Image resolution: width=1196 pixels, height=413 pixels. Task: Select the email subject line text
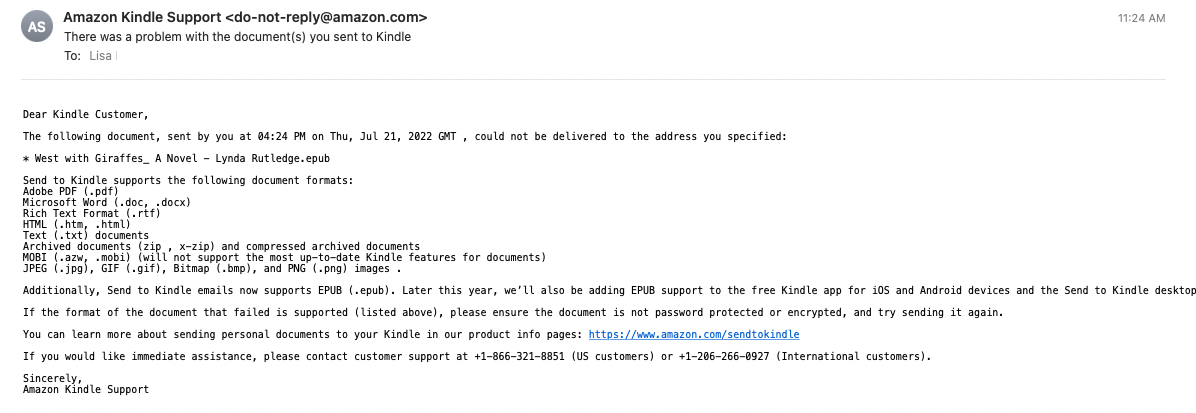pyautogui.click(x=237, y=37)
